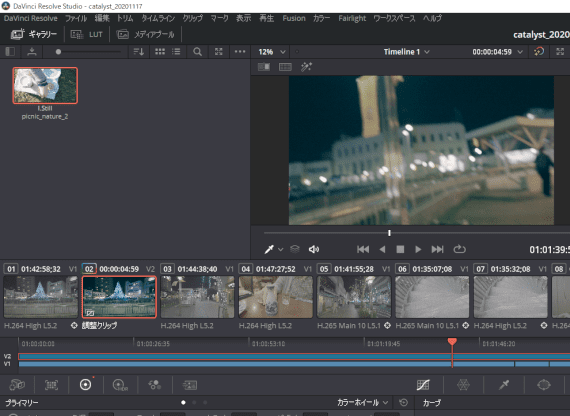Image resolution: width=570 pixels, height=416 pixels.
Task: Click the viewer scrub bar handle
Action: [x=389, y=233]
